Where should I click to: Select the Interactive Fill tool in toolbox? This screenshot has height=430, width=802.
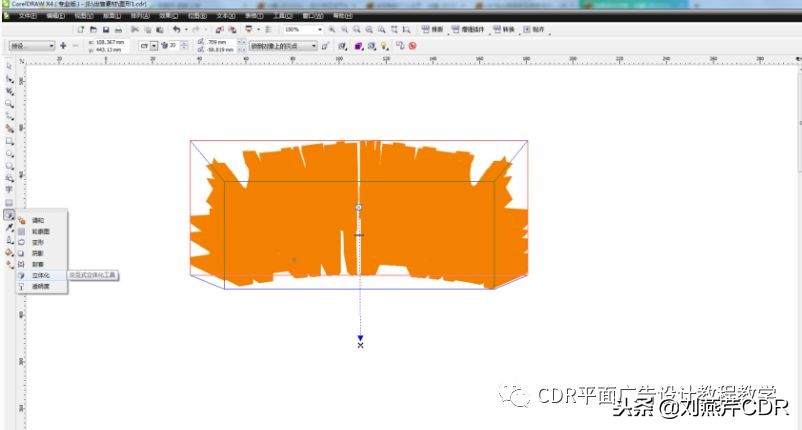pyautogui.click(x=9, y=264)
